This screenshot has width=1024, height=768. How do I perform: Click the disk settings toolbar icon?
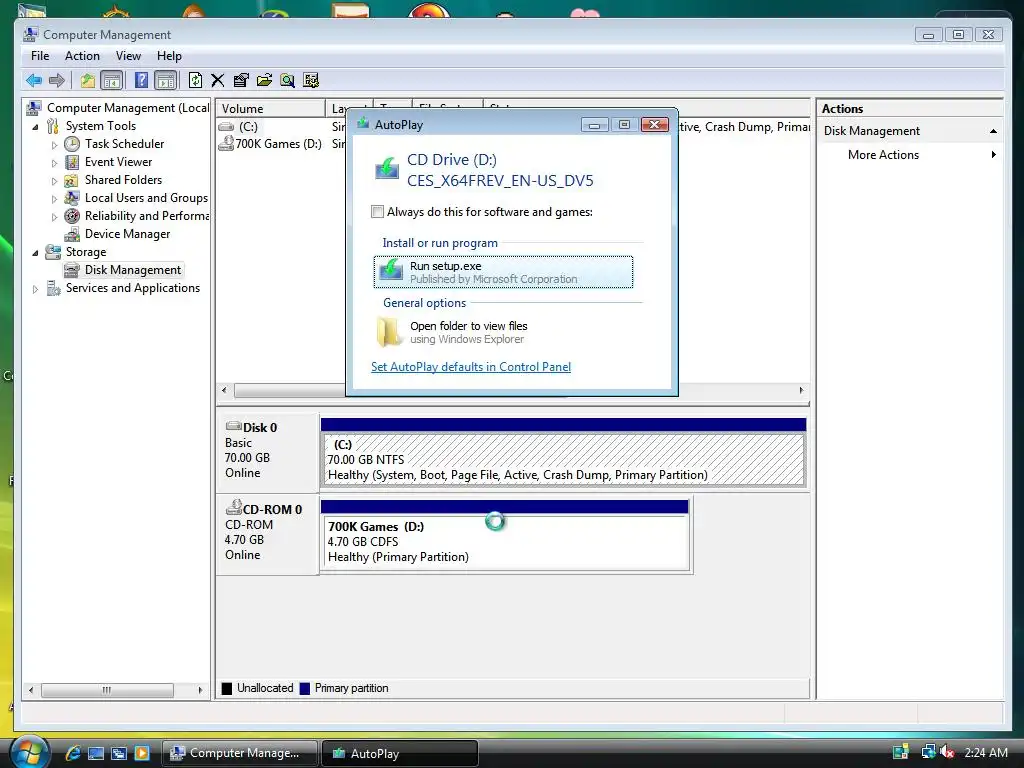click(x=311, y=80)
